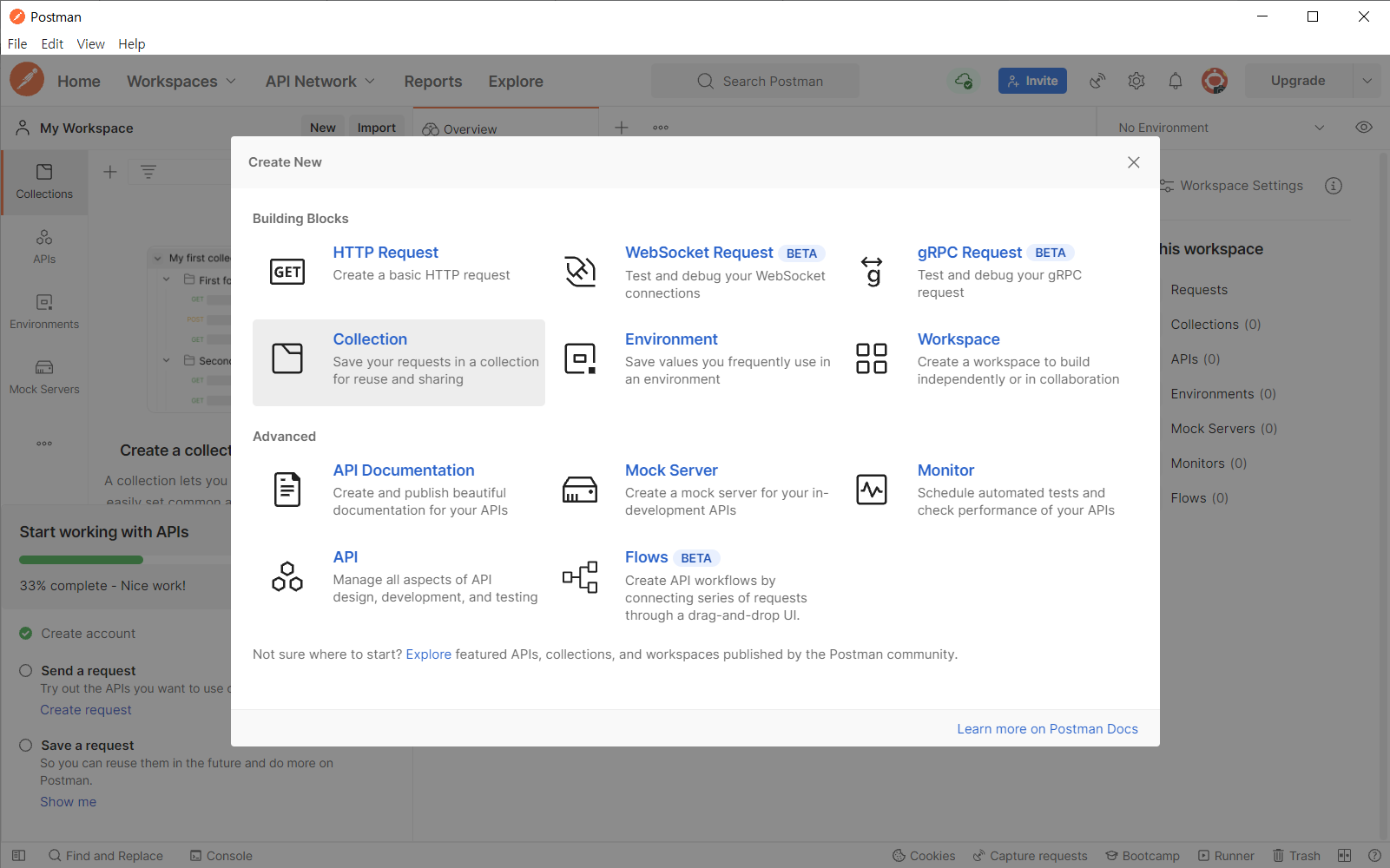This screenshot has width=1390, height=868.
Task: Open help icon in status bar
Action: tap(1374, 856)
